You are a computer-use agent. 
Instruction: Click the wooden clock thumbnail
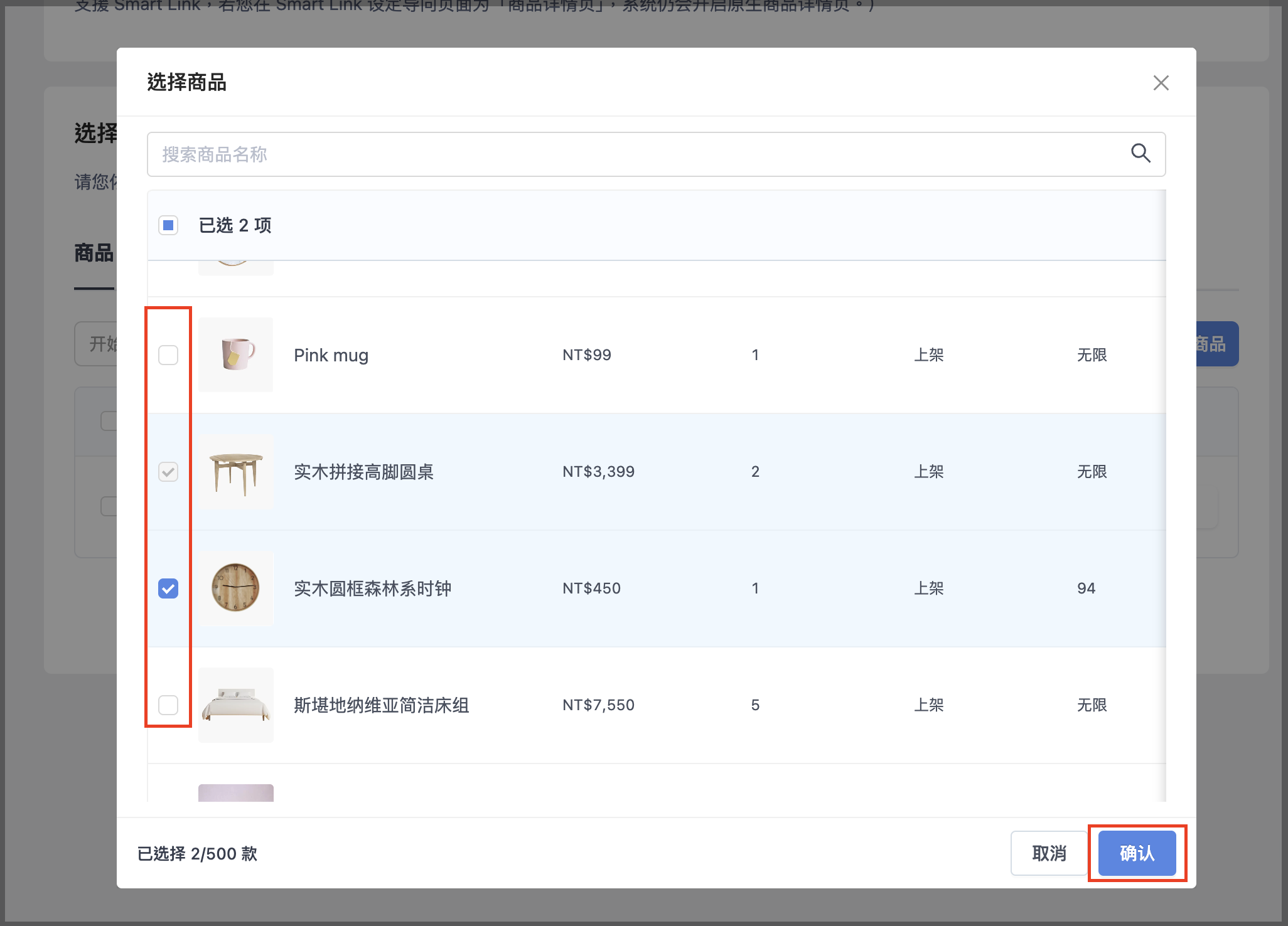236,588
